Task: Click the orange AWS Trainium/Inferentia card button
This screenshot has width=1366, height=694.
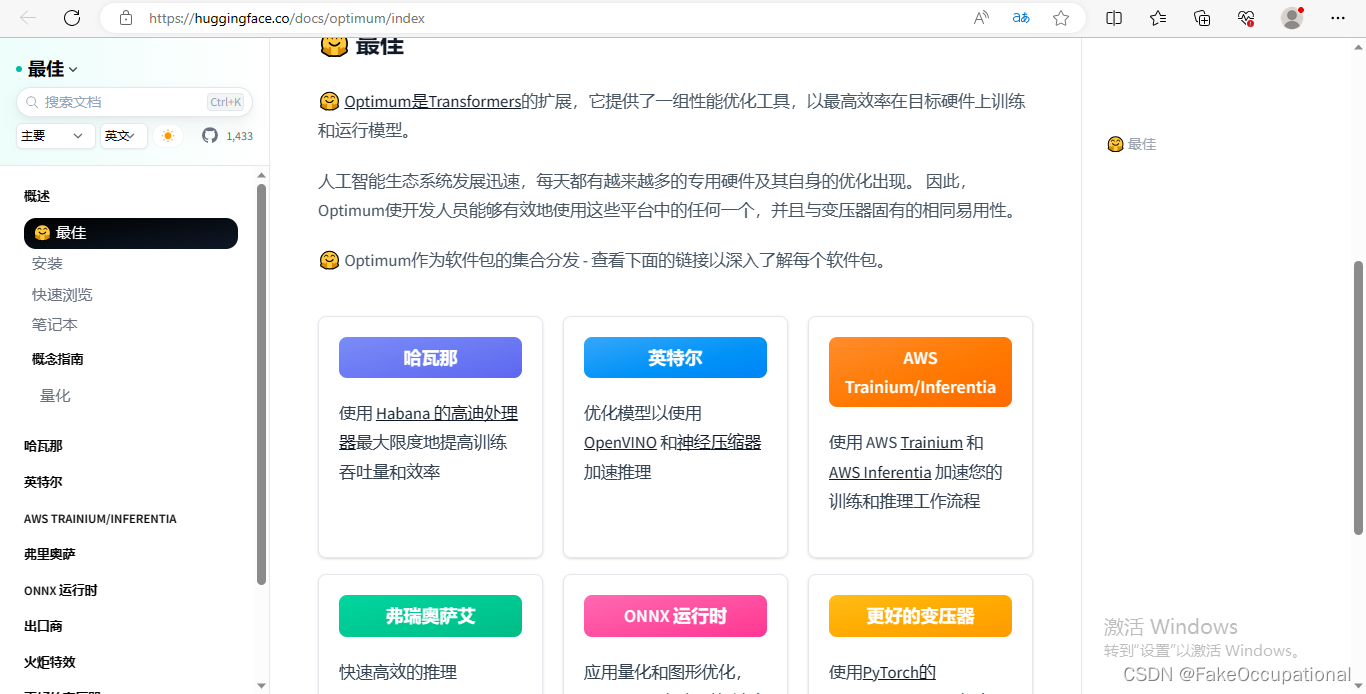Action: [920, 372]
